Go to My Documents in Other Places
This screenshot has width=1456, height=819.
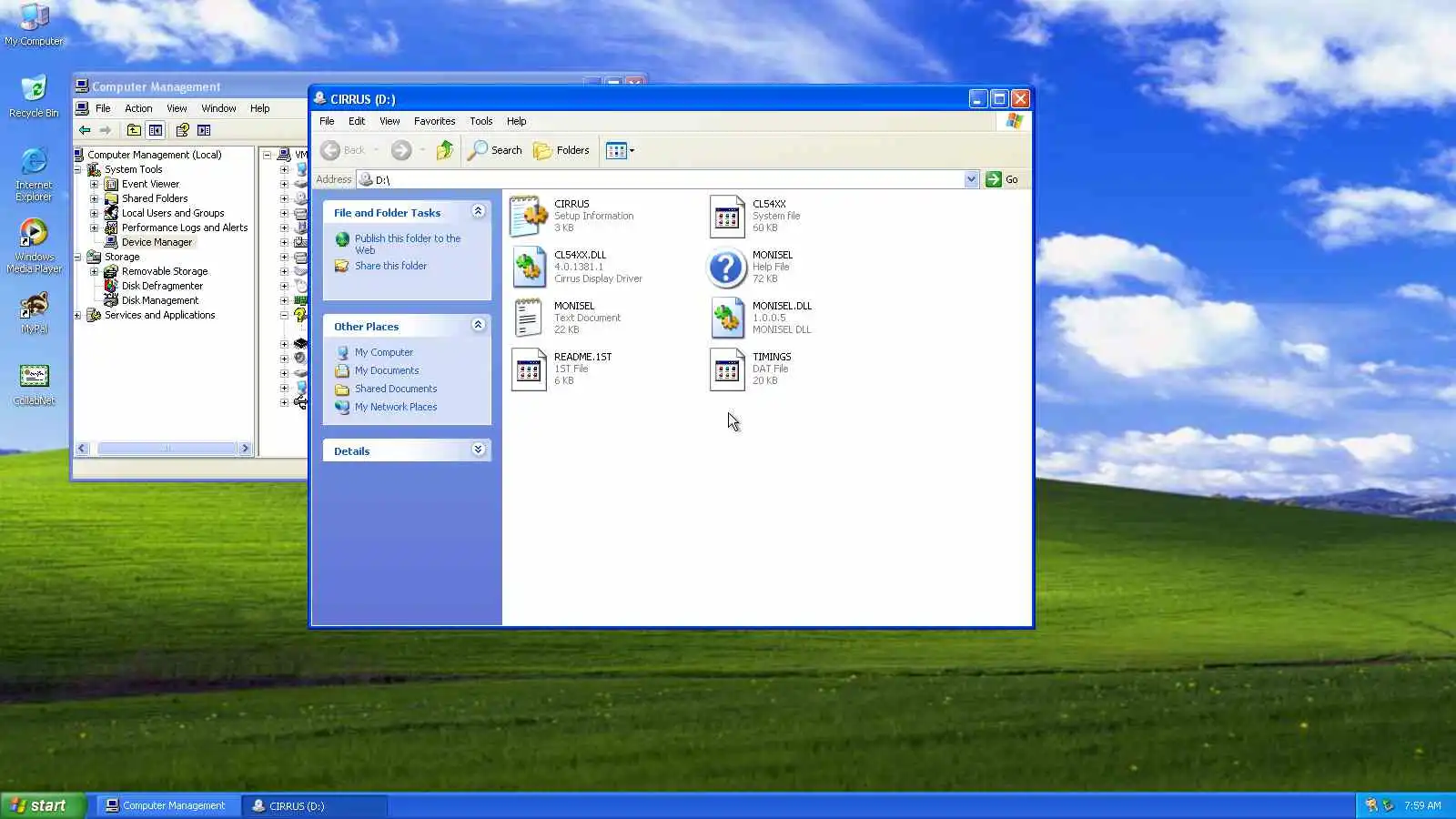point(387,370)
